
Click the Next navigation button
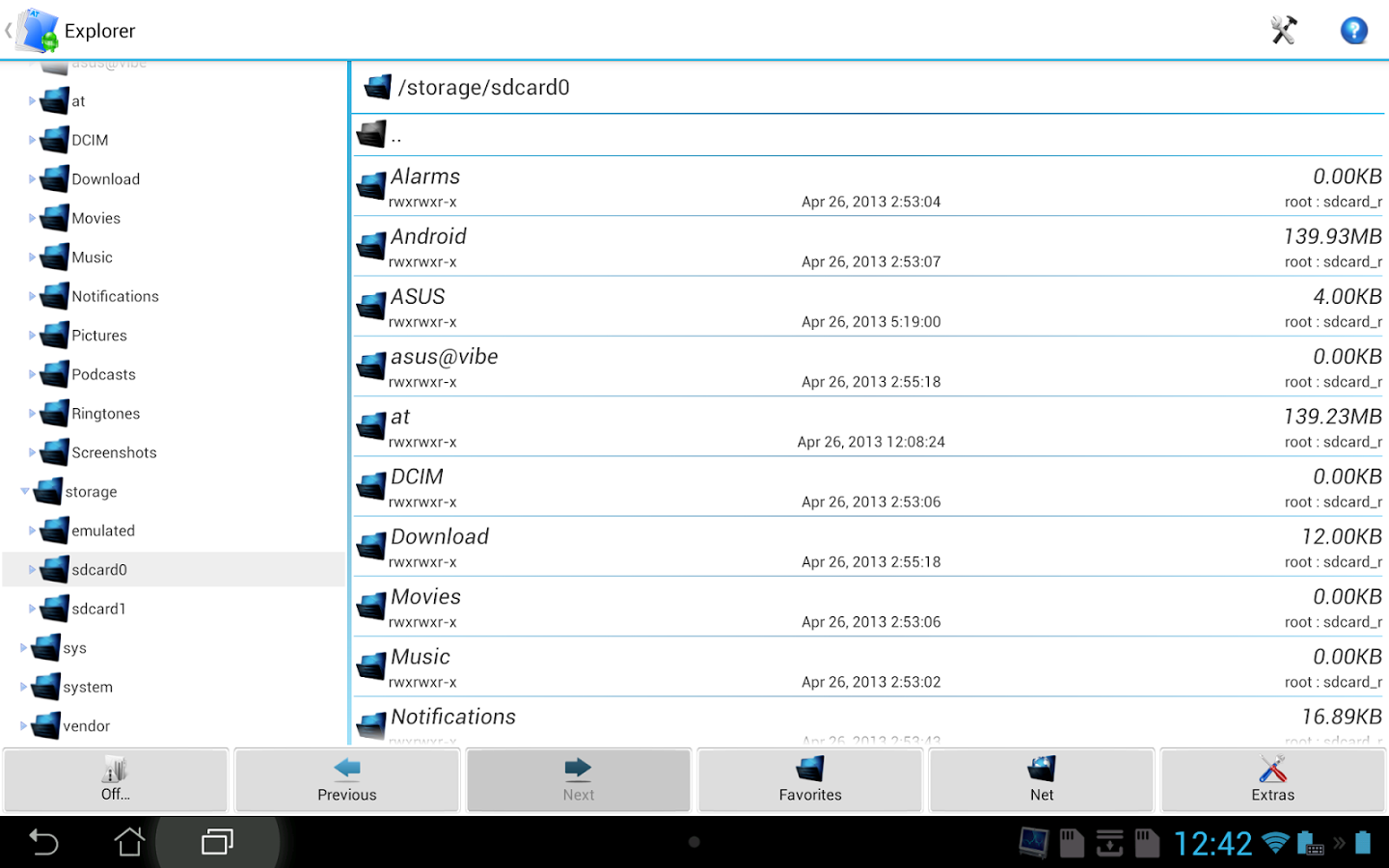pyautogui.click(x=579, y=780)
